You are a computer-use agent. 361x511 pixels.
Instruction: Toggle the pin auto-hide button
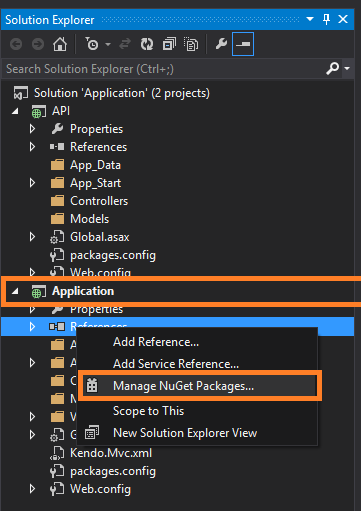326,19
